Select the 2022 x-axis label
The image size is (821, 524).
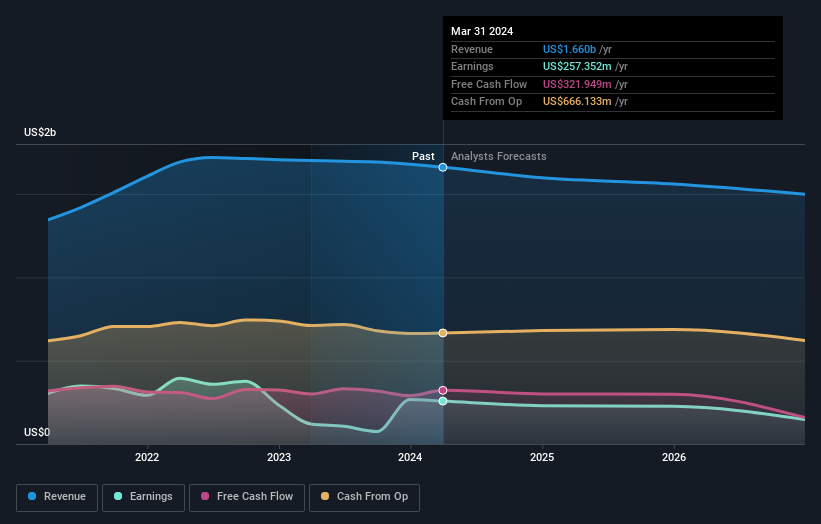[147, 457]
